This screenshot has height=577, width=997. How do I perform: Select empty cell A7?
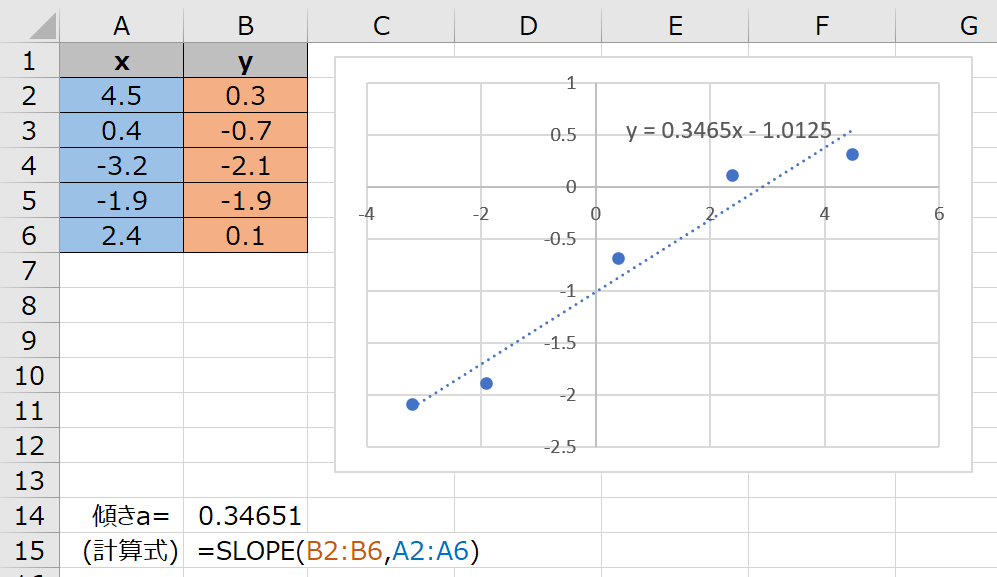tap(121, 271)
